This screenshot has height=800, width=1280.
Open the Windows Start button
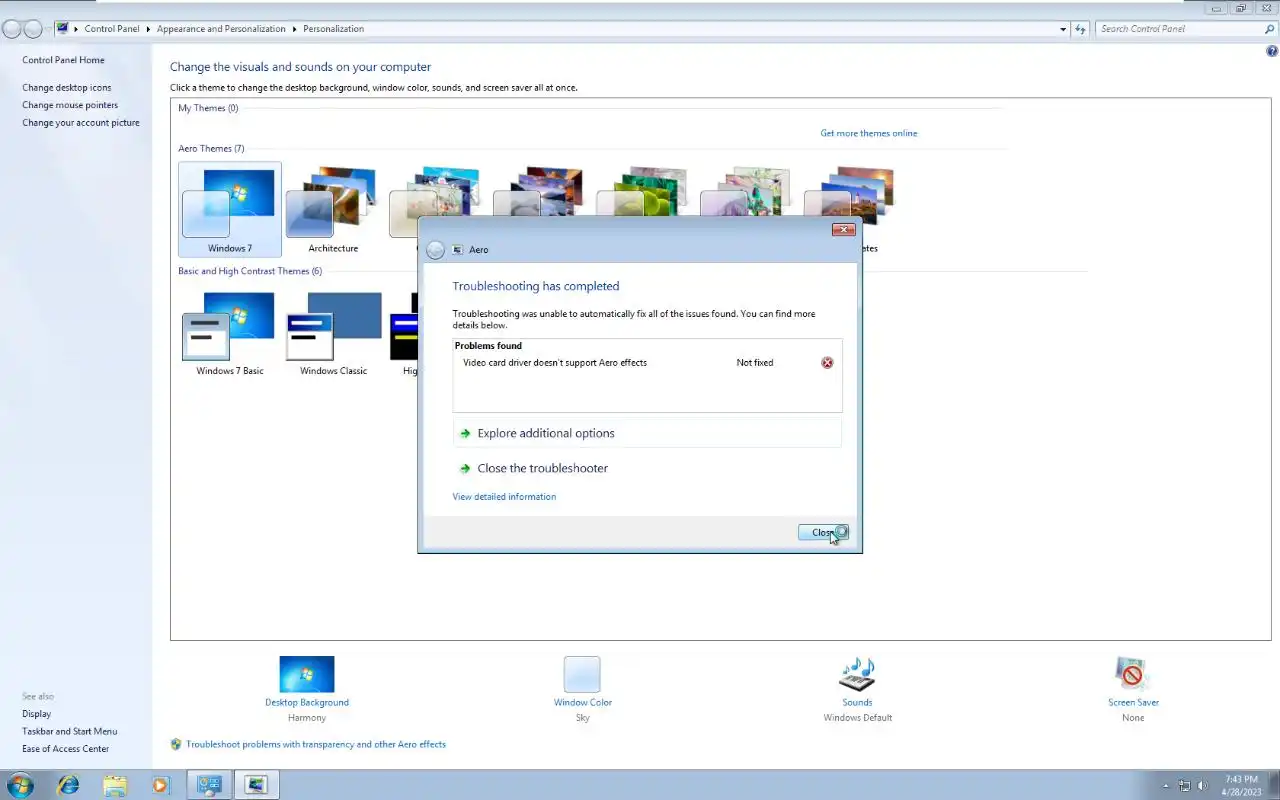coord(20,785)
